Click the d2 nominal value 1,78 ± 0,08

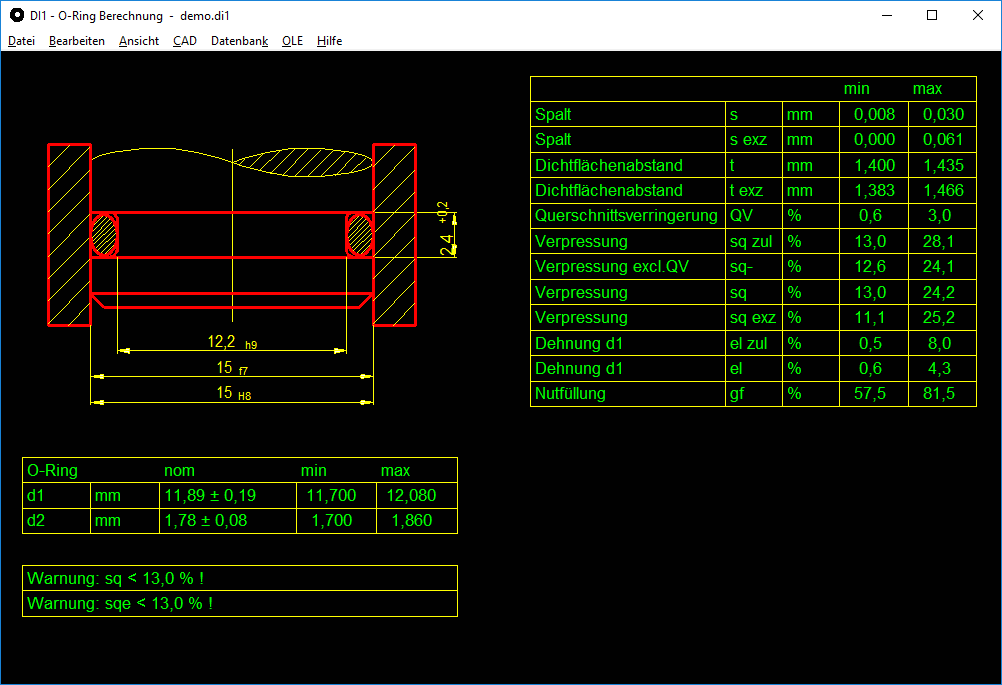pos(205,521)
